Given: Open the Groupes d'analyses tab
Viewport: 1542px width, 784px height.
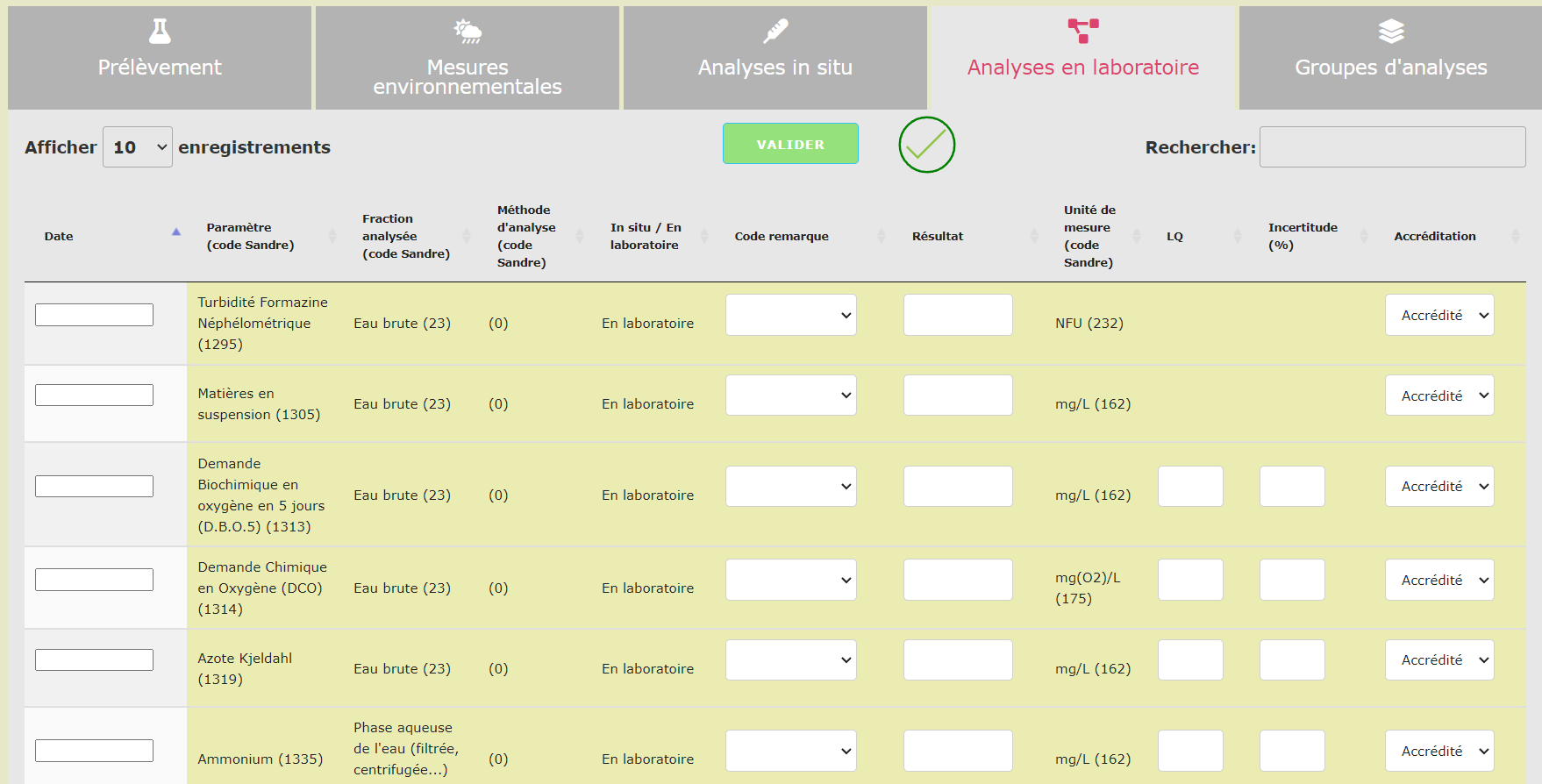Looking at the screenshot, I should [1390, 58].
